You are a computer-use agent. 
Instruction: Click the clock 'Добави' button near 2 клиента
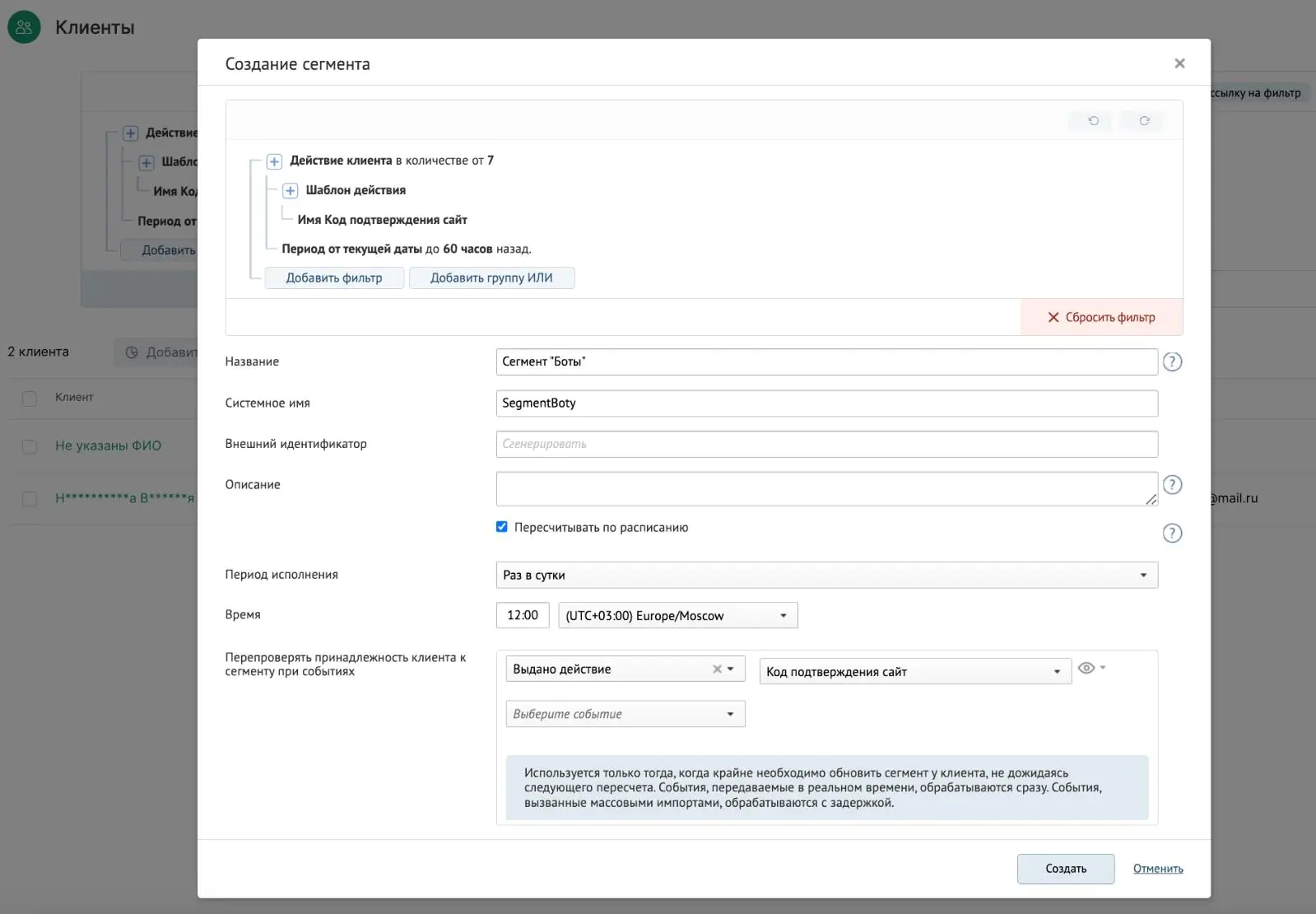(156, 352)
